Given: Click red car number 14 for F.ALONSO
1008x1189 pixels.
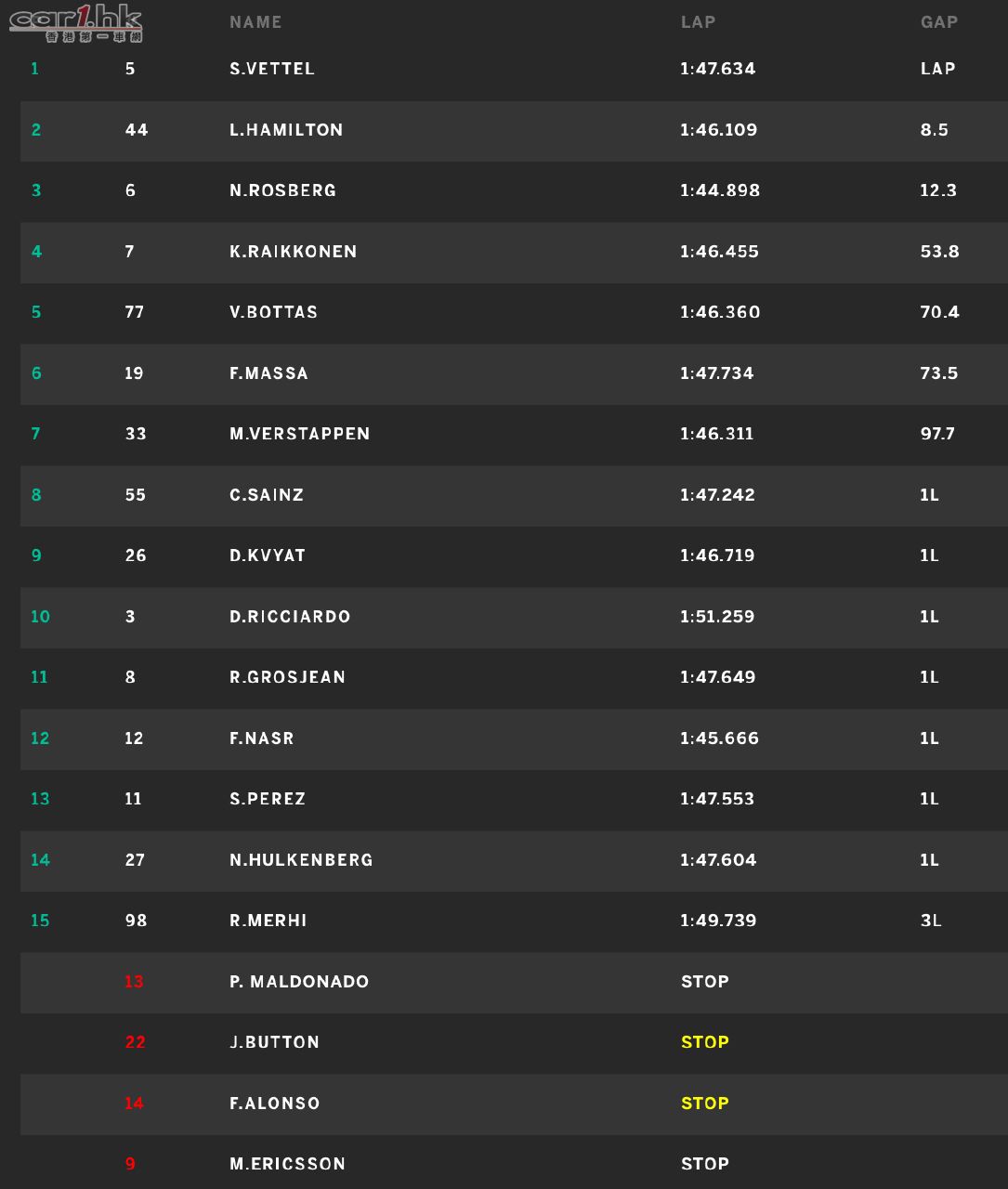Looking at the screenshot, I should click(134, 1104).
